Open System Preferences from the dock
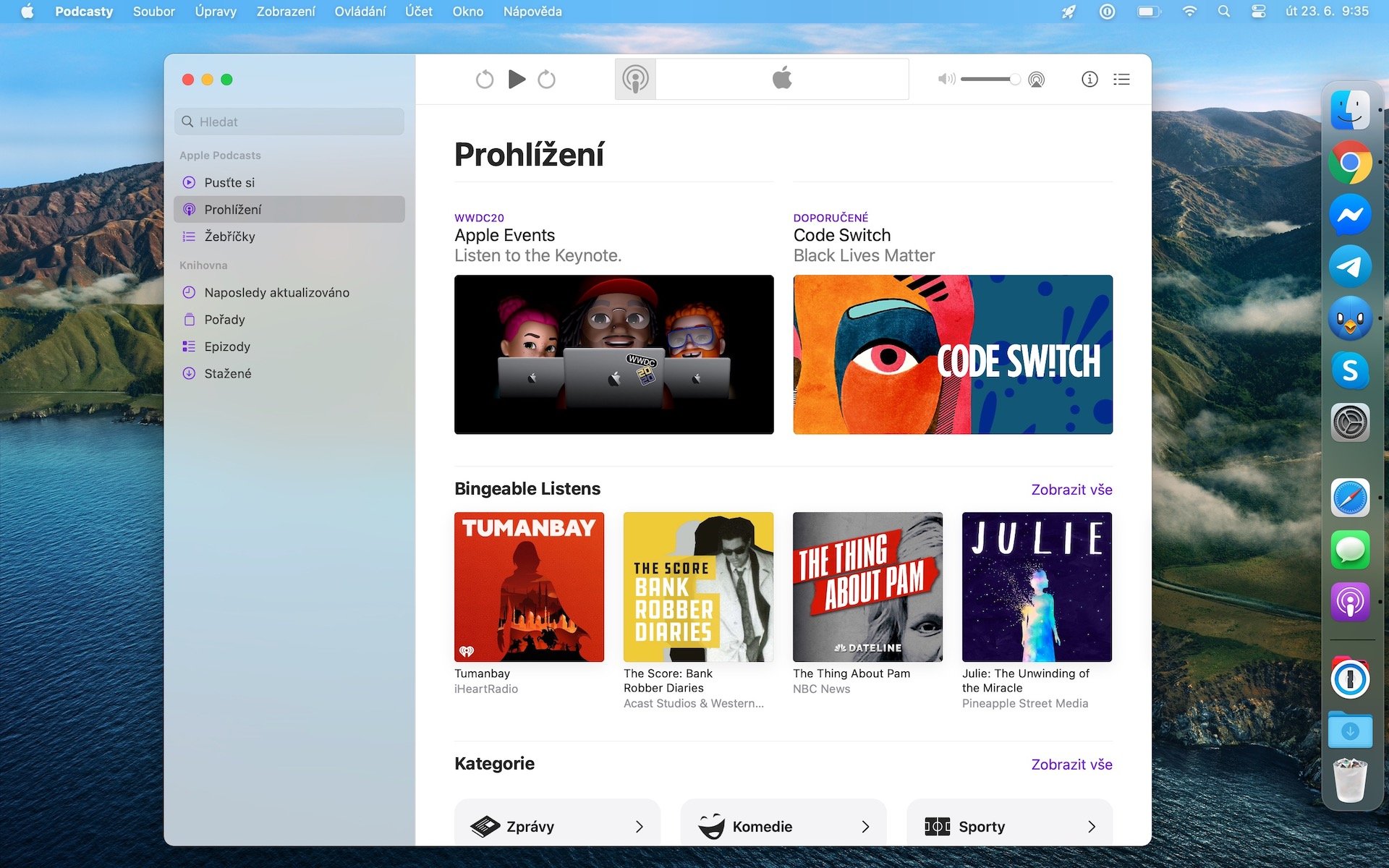The height and width of the screenshot is (868, 1389). tap(1350, 423)
